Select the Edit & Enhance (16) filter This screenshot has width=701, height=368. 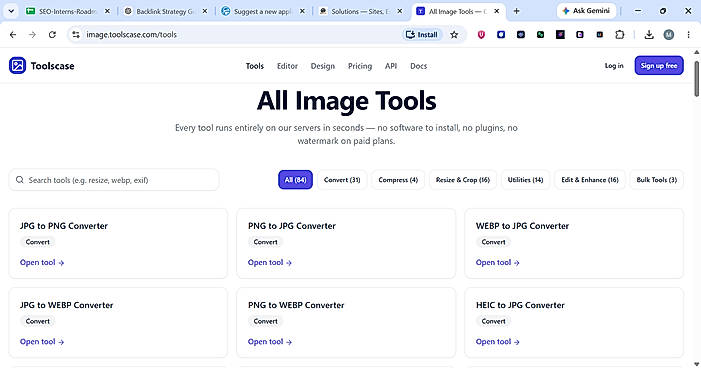tap(590, 180)
